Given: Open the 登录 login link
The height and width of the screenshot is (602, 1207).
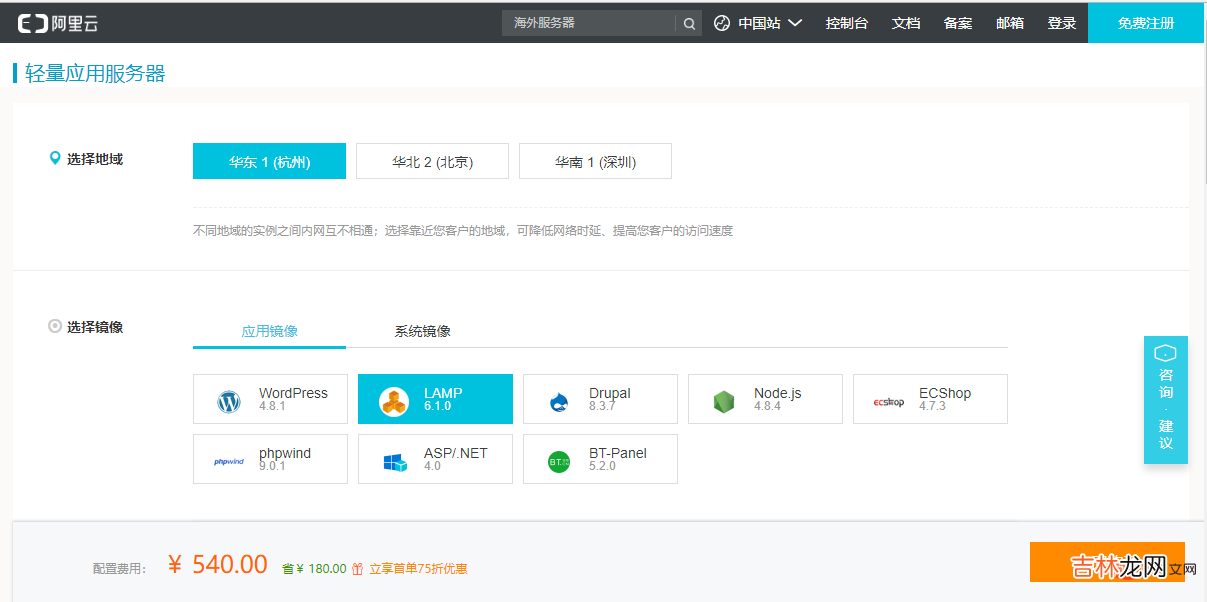Looking at the screenshot, I should pos(1061,23).
